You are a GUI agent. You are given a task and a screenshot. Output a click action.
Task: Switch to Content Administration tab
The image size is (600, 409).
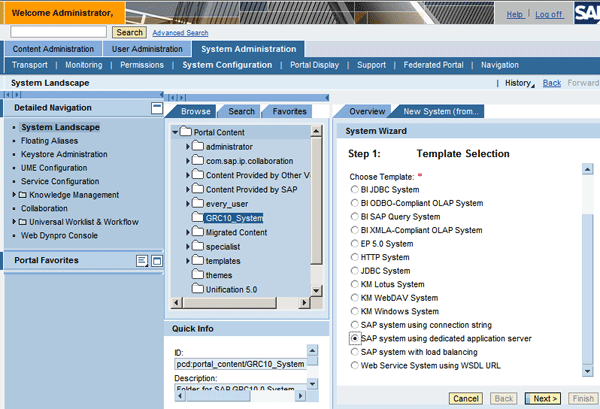pos(53,49)
